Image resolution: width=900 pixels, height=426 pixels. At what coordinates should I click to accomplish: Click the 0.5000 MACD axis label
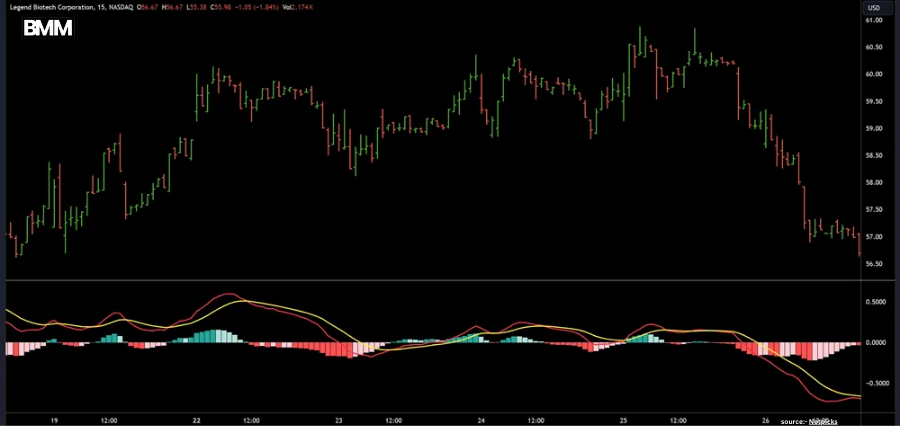pos(876,303)
